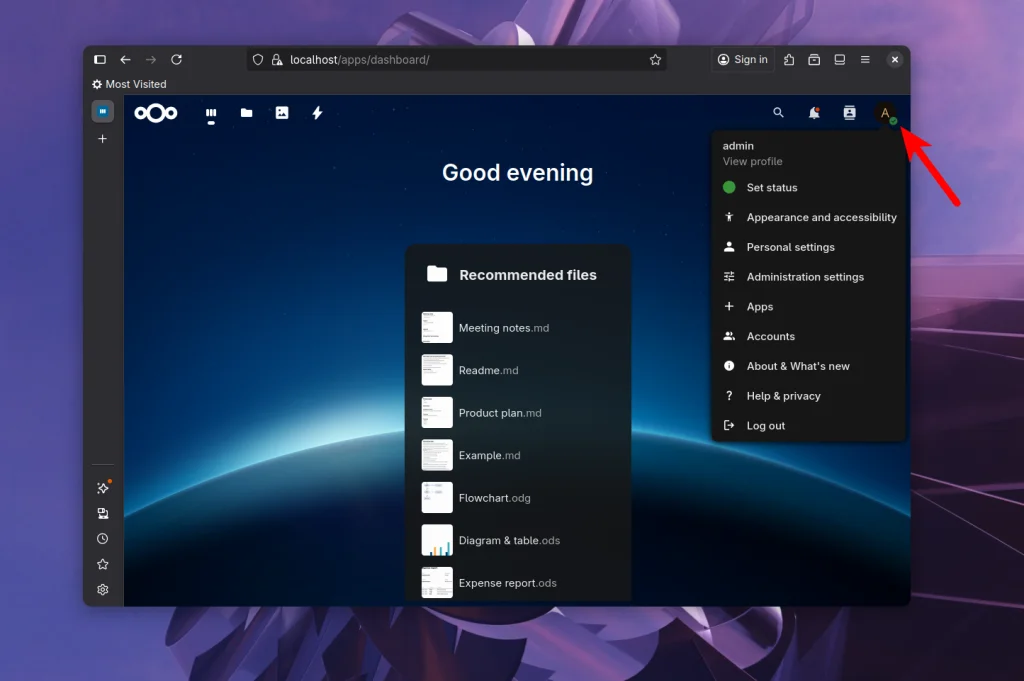Open the Photos app

281,113
